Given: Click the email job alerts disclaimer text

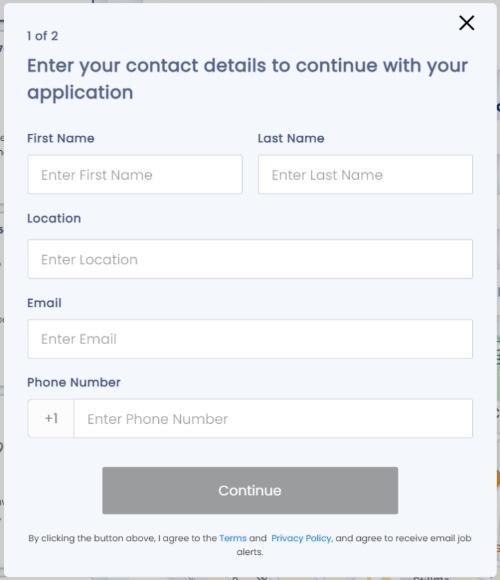Looking at the screenshot, I should (250, 545).
